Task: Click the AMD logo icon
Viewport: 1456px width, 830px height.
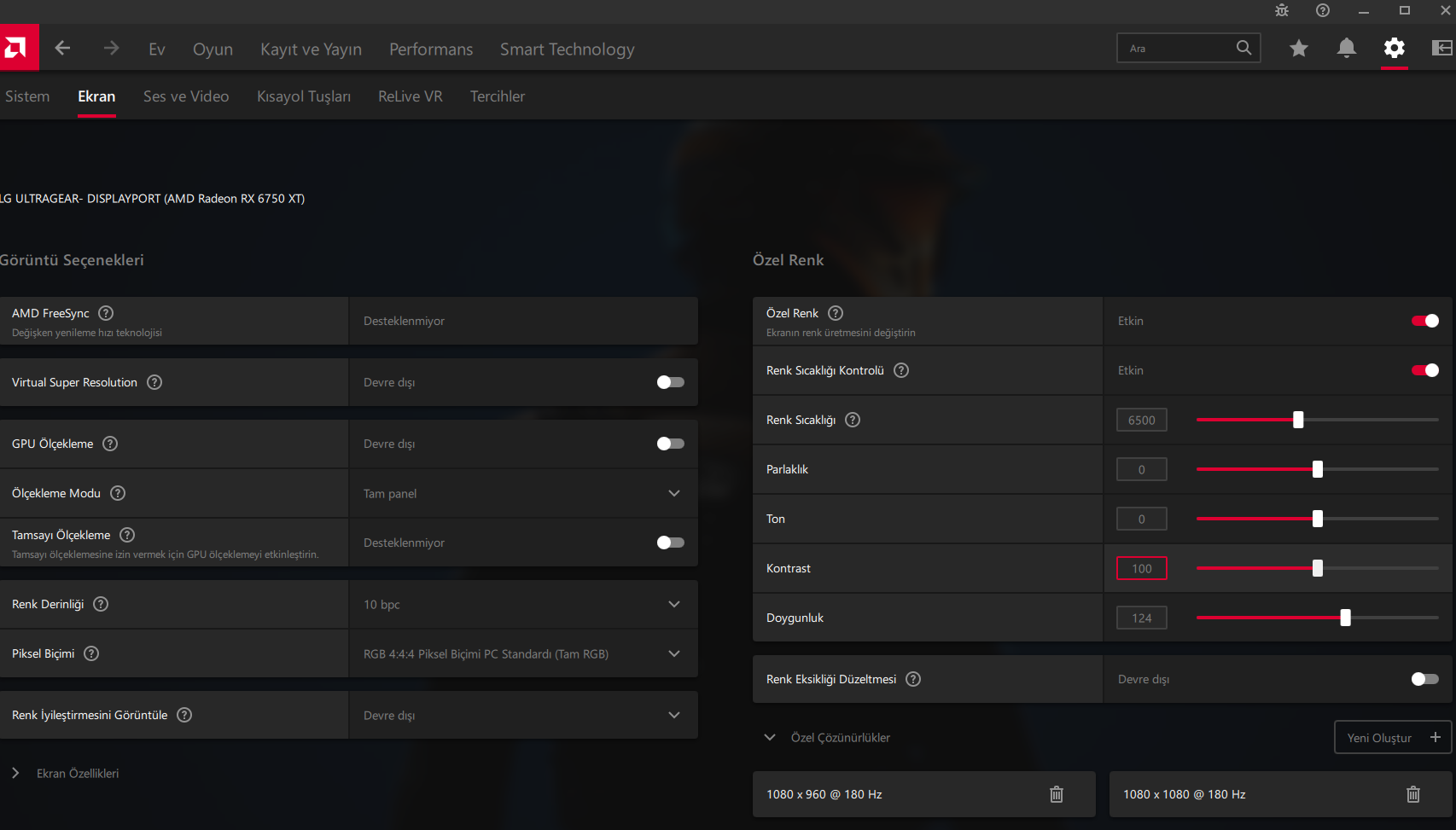Action: [17, 48]
